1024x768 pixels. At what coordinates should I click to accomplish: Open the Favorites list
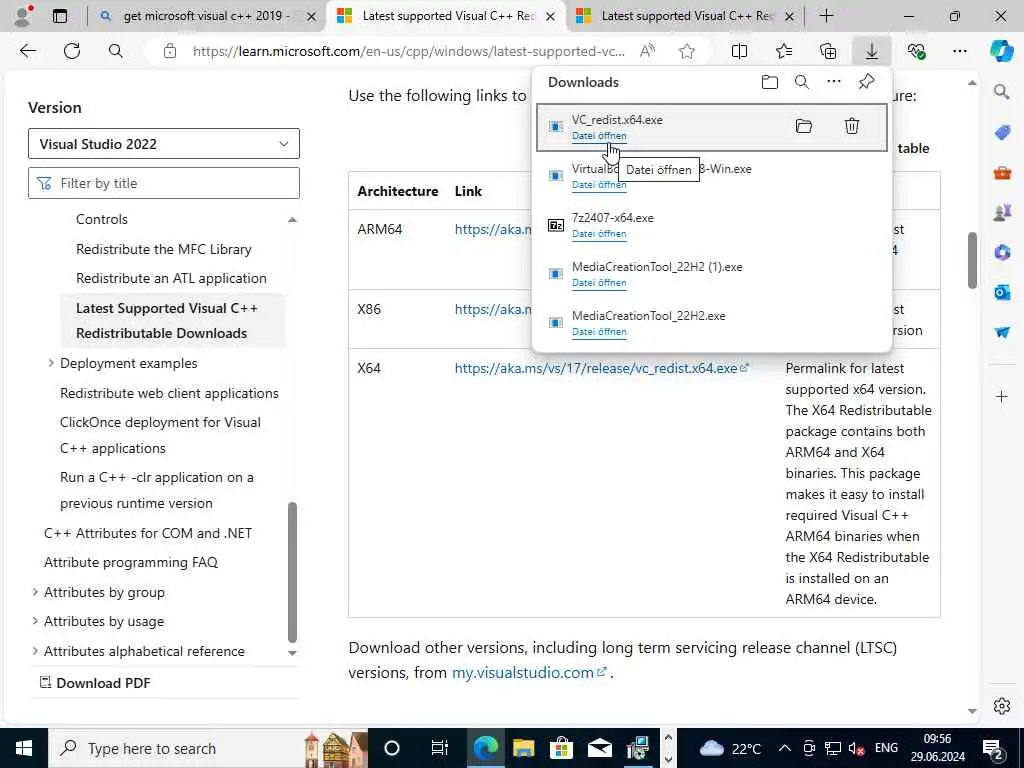tap(784, 51)
